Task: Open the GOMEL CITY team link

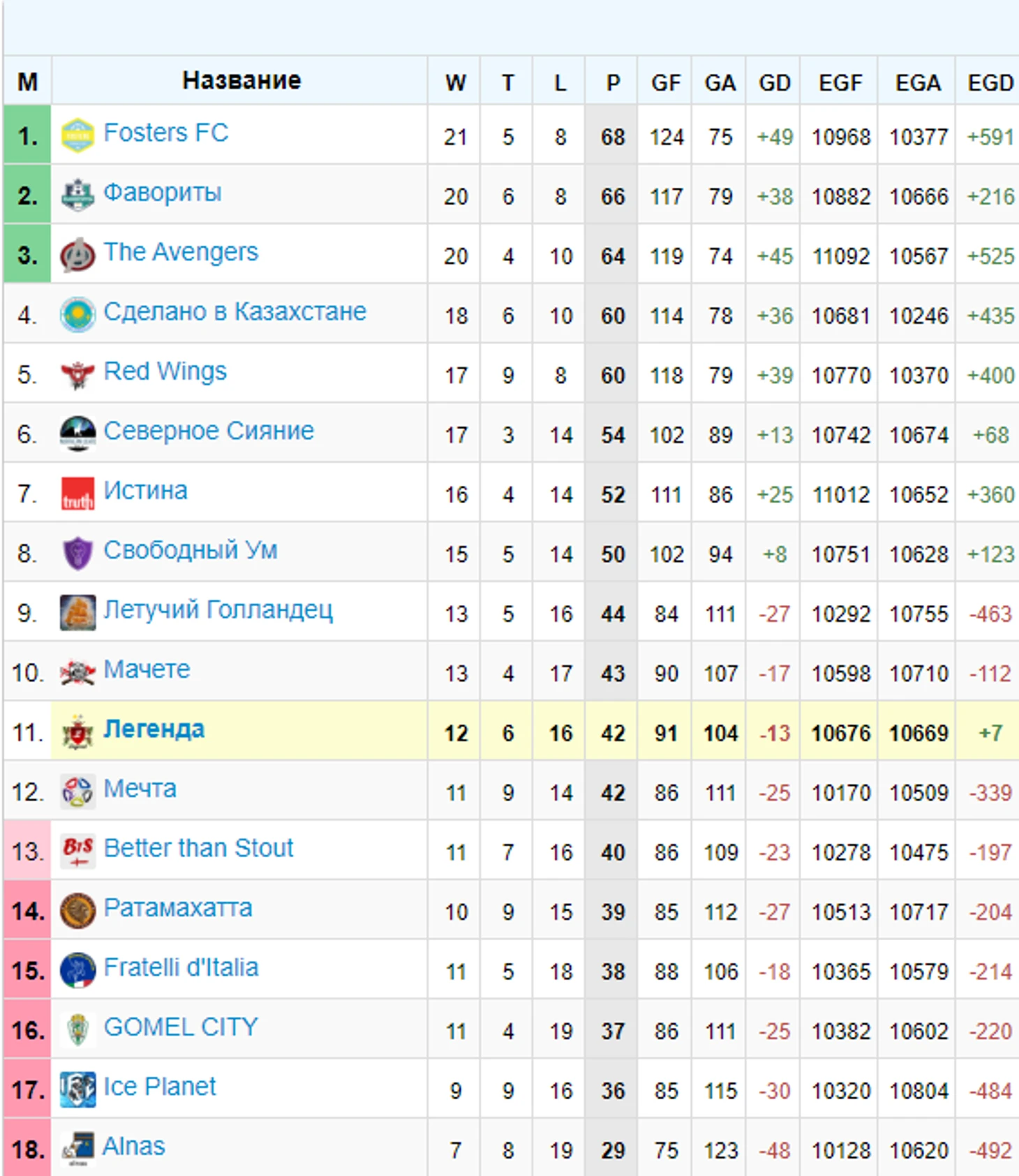Action: pos(181,1027)
